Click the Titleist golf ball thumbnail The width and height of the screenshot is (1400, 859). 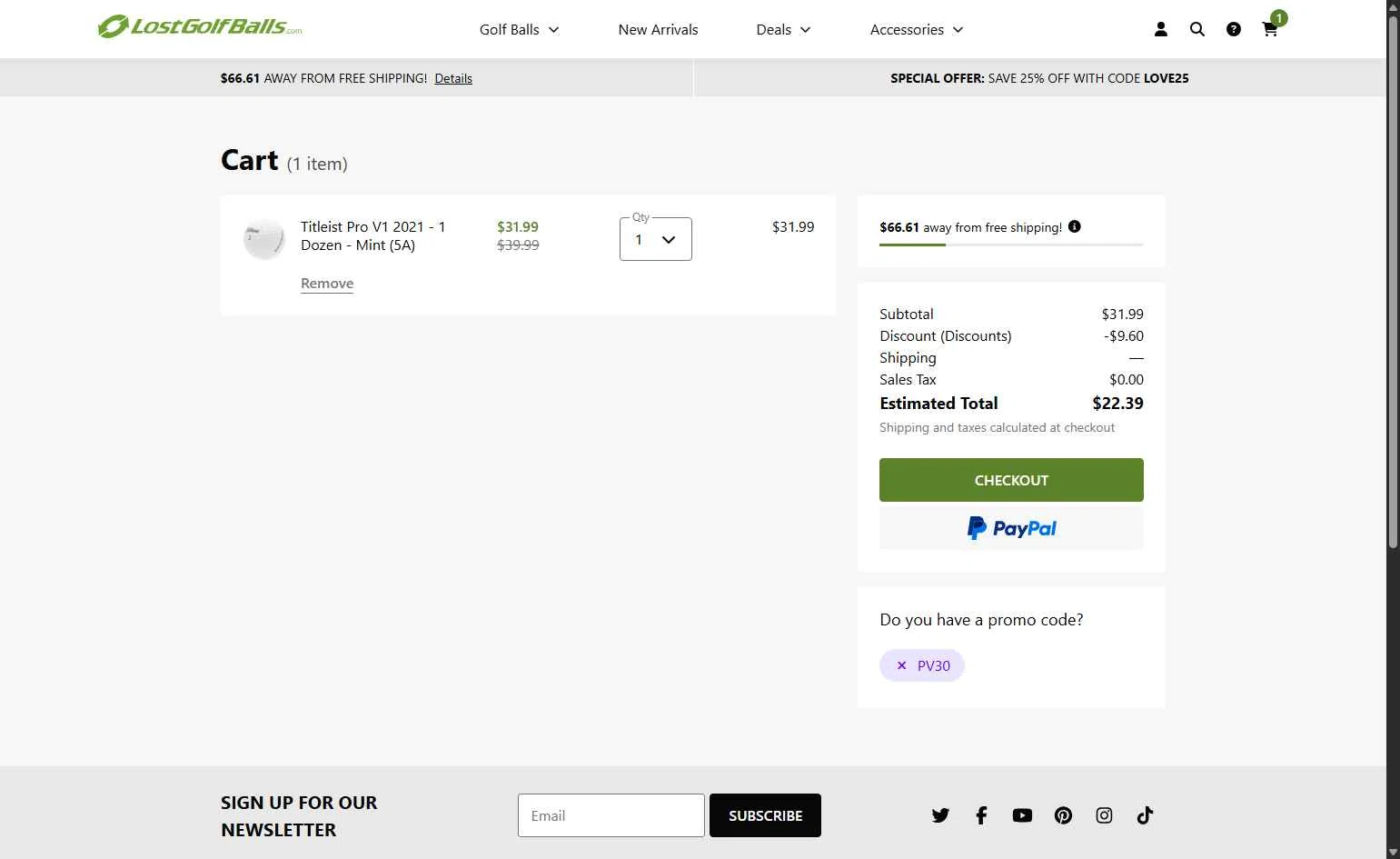click(x=264, y=239)
